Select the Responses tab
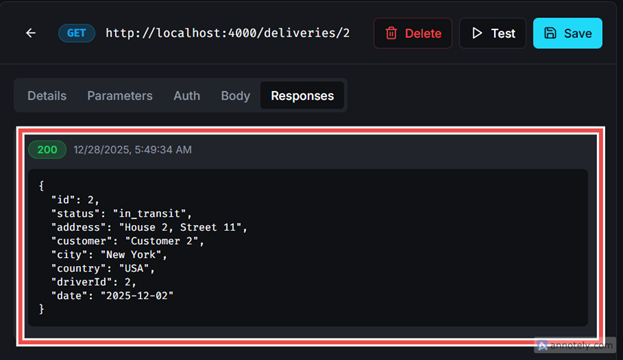This screenshot has height=360, width=623. (x=302, y=96)
